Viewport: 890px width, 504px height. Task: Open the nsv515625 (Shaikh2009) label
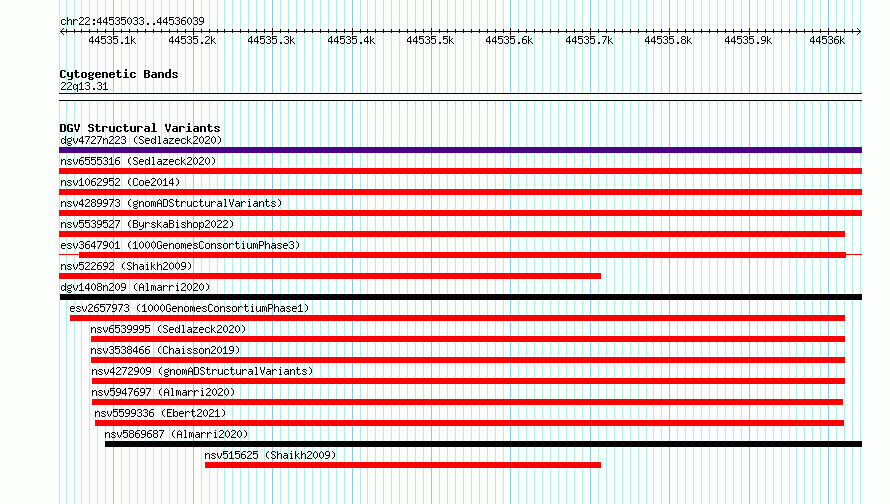pos(270,455)
